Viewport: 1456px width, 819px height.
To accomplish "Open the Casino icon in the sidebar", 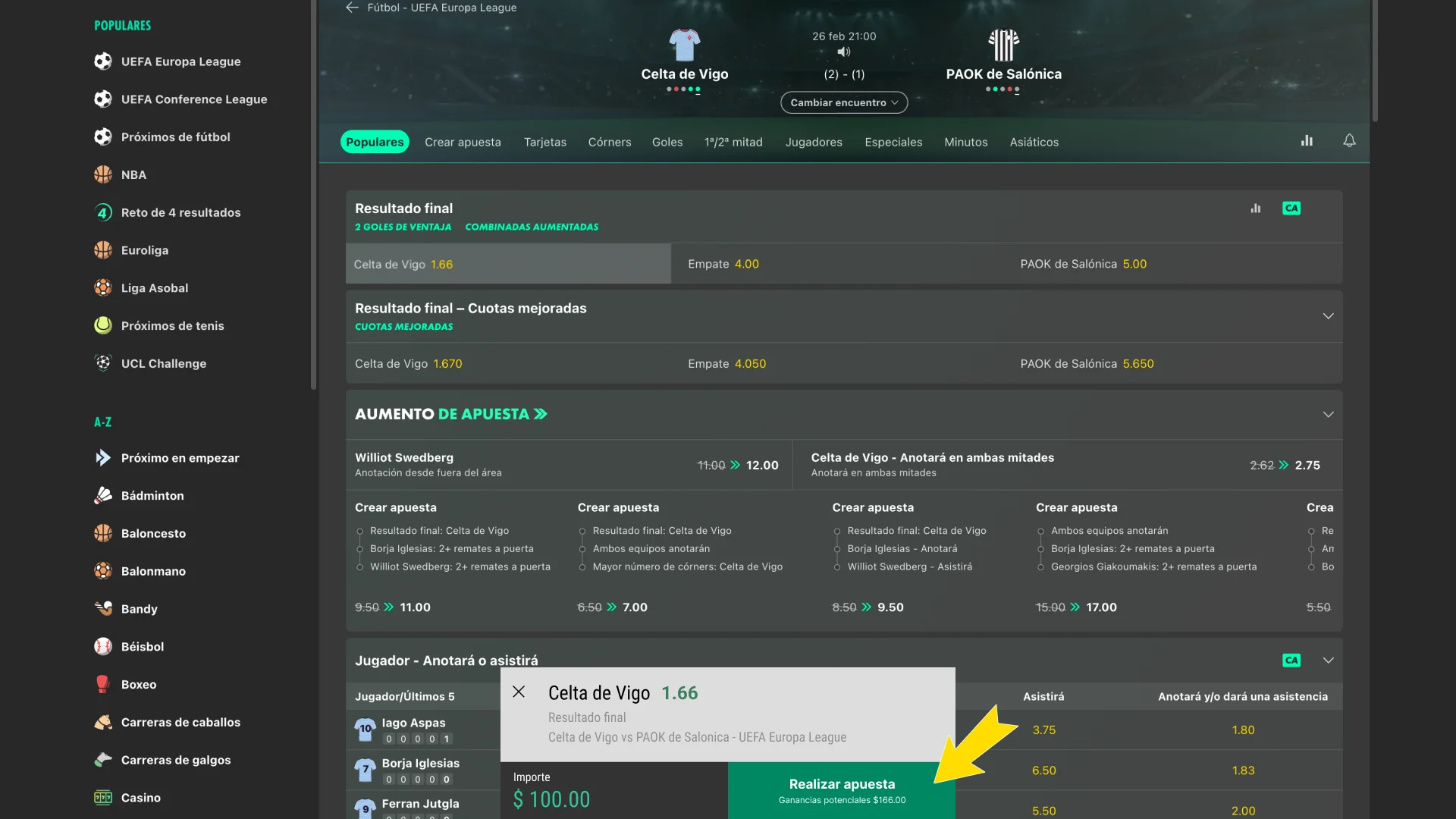I will (x=103, y=798).
